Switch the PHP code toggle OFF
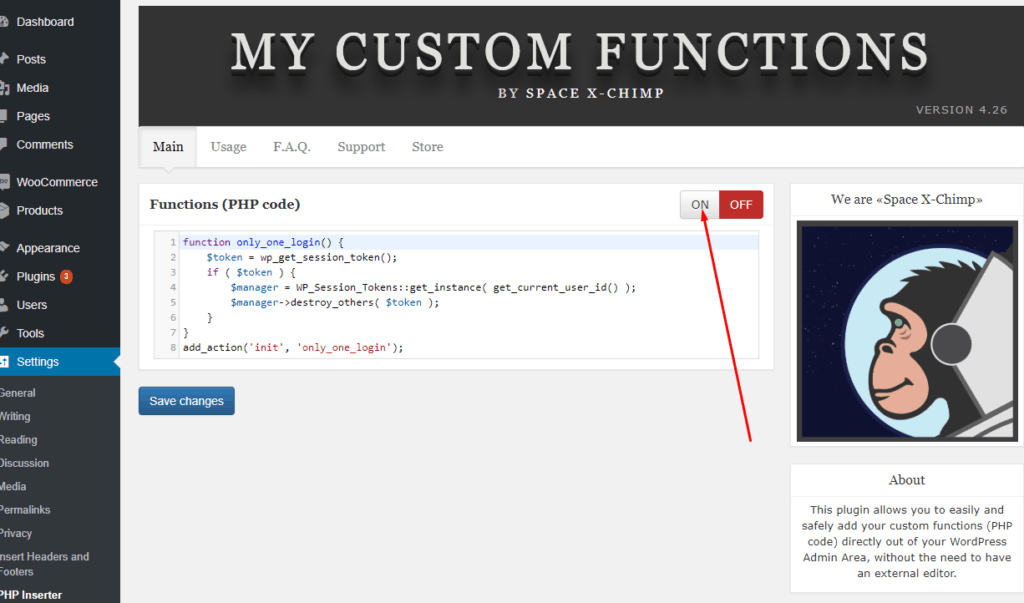Screen dimensions: 1024x603 click(741, 205)
